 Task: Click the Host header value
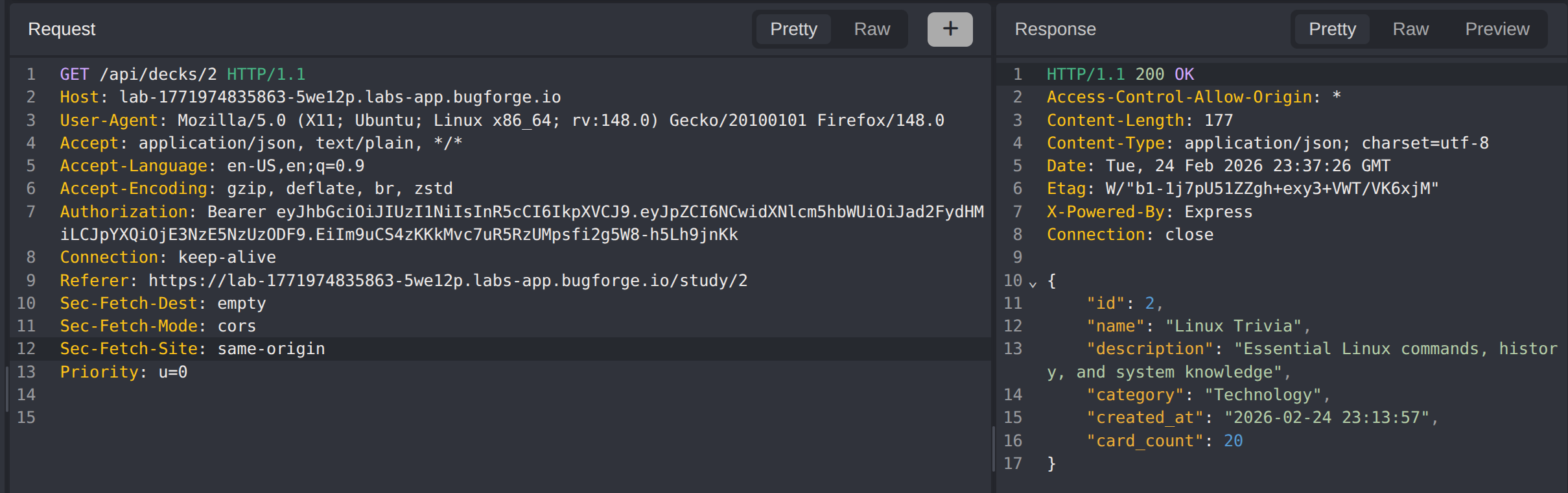(340, 97)
